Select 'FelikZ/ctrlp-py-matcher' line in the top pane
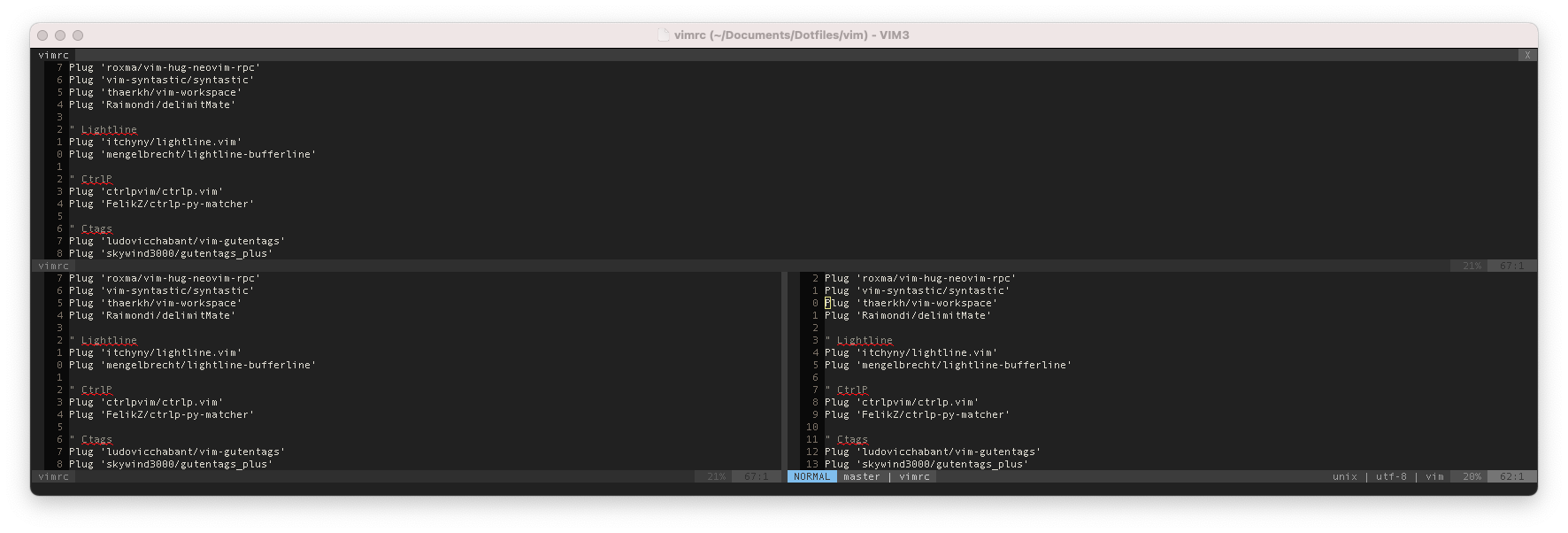This screenshot has height=533, width=1568. [161, 204]
